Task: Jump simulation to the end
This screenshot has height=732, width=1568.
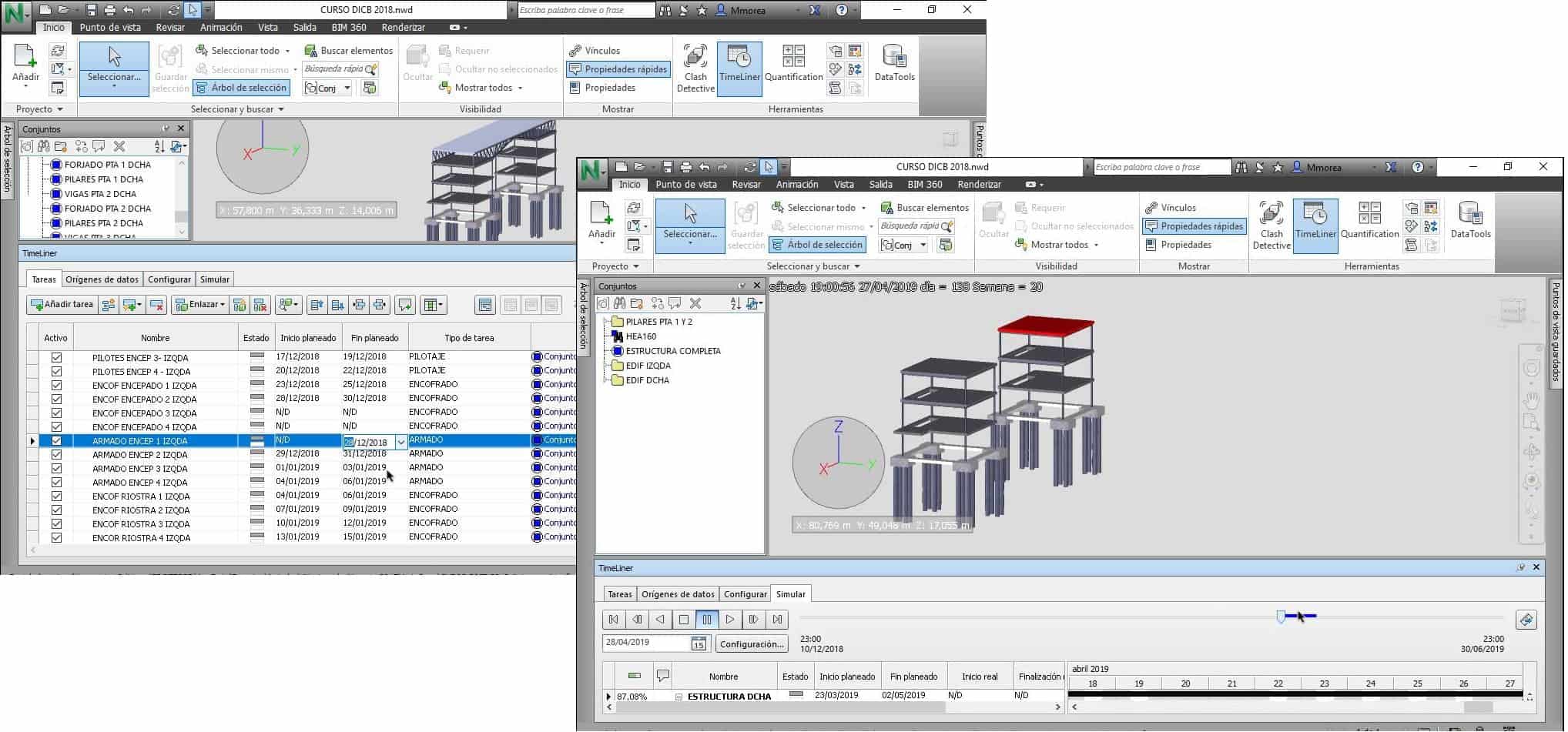Action: point(777,619)
